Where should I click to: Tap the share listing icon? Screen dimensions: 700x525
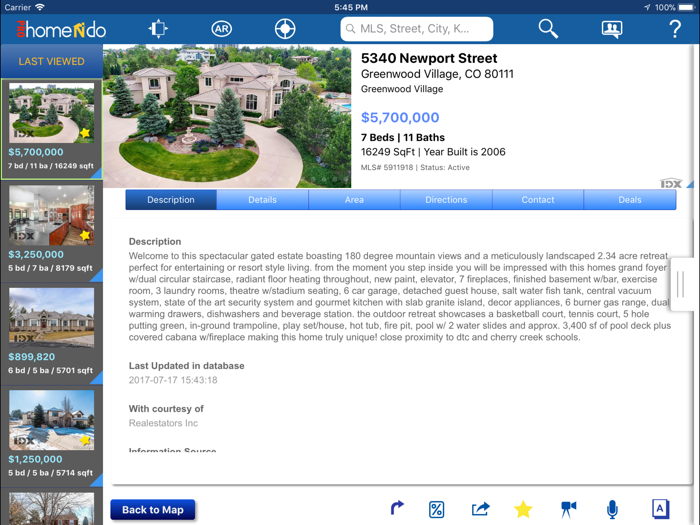coord(480,508)
